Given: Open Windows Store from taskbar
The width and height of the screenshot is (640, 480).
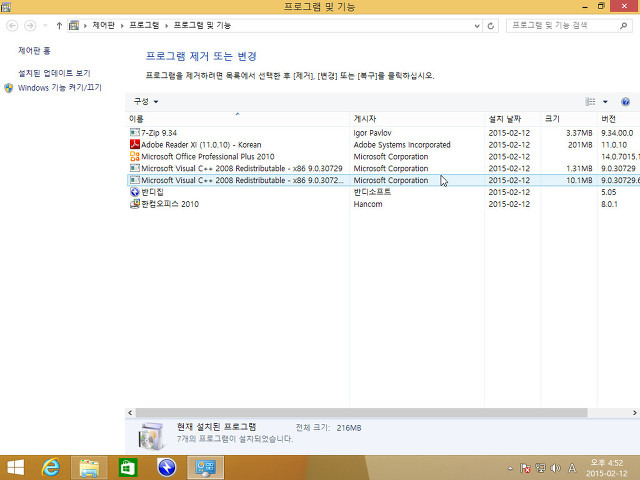Looking at the screenshot, I should [x=128, y=468].
